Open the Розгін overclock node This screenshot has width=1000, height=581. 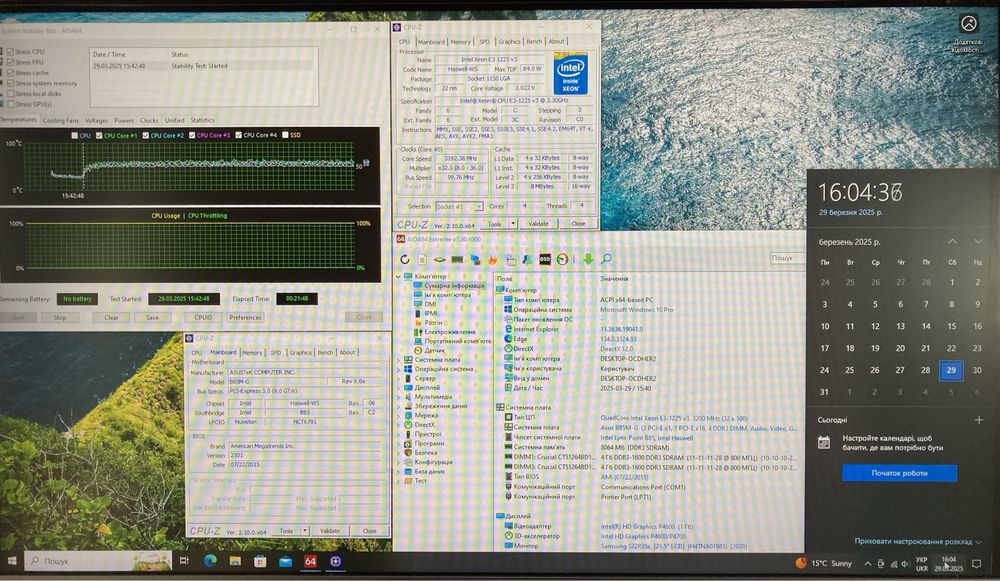pyautogui.click(x=433, y=323)
